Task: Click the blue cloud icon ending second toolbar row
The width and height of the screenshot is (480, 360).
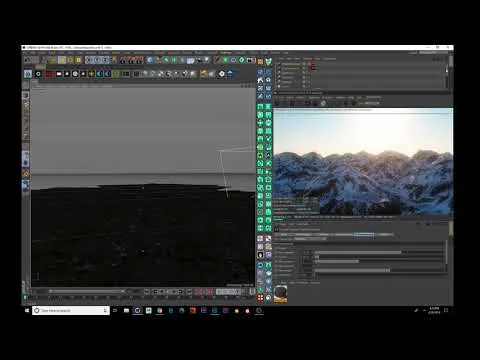Action: pyautogui.click(x=230, y=73)
